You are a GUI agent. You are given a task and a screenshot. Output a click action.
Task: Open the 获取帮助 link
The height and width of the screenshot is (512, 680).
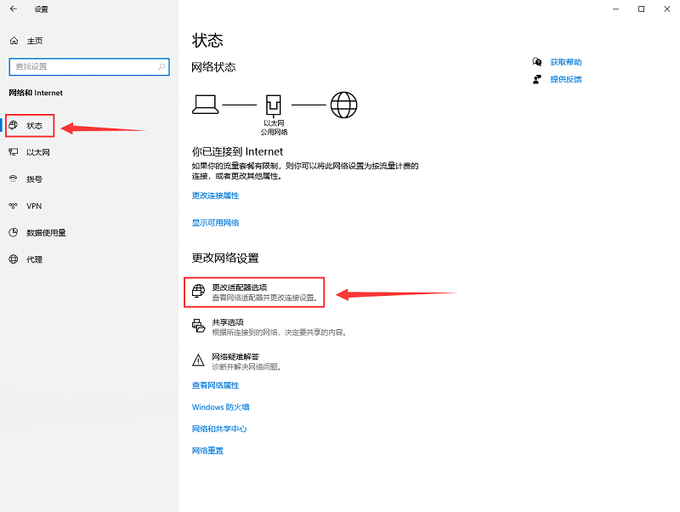tap(566, 62)
